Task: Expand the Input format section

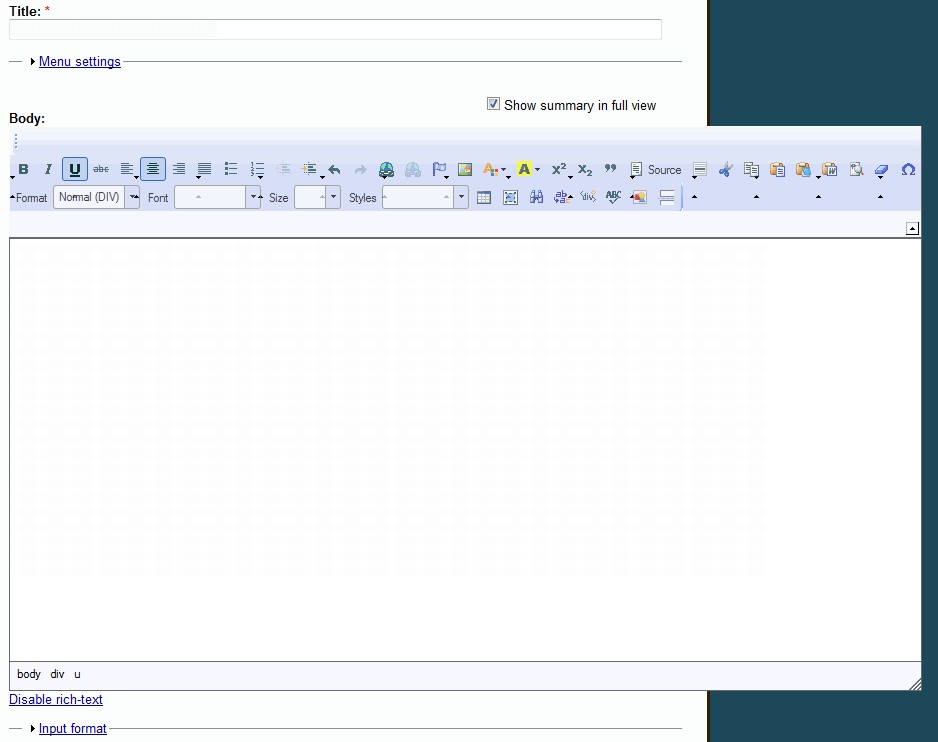Action: pyautogui.click(x=72, y=728)
